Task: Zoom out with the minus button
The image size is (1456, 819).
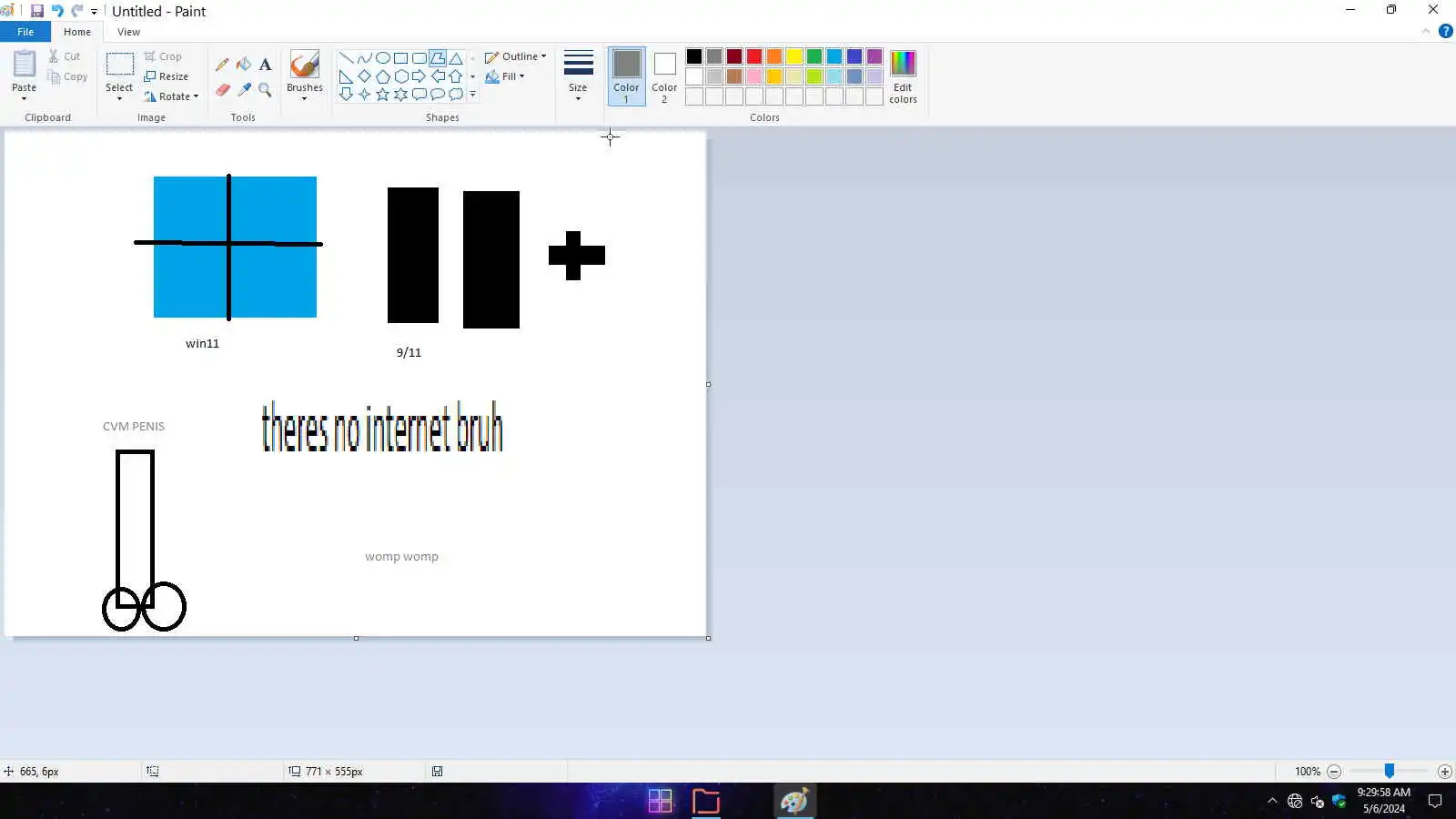Action: point(1334,772)
